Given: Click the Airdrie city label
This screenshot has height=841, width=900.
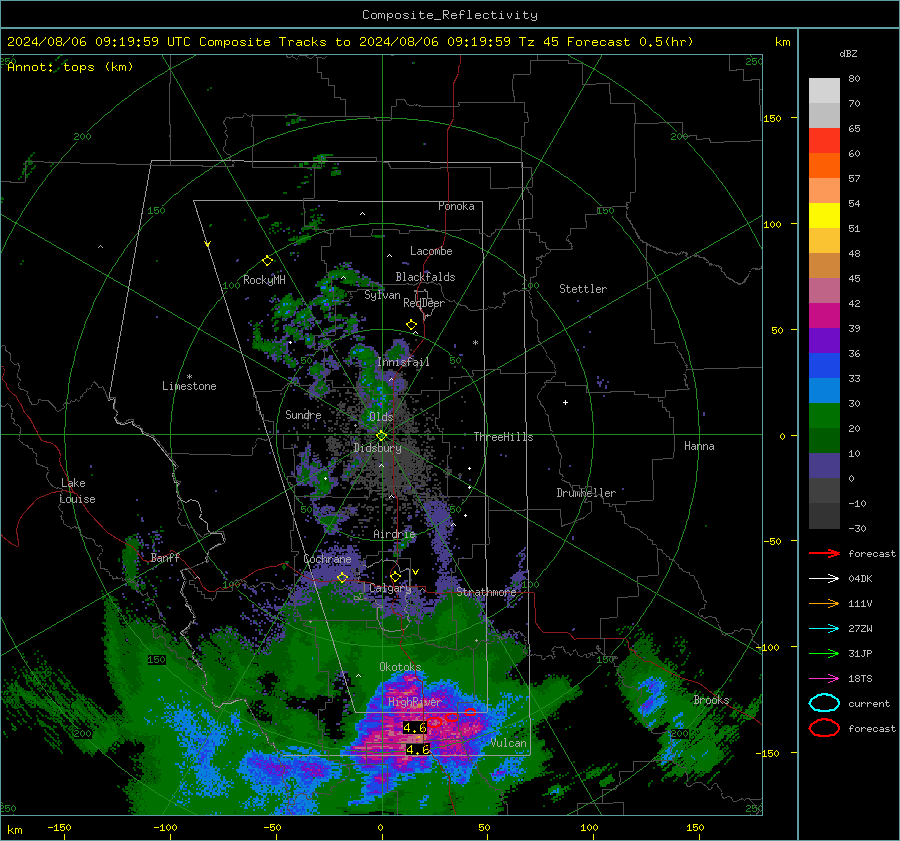Looking at the screenshot, I should coord(394,534).
